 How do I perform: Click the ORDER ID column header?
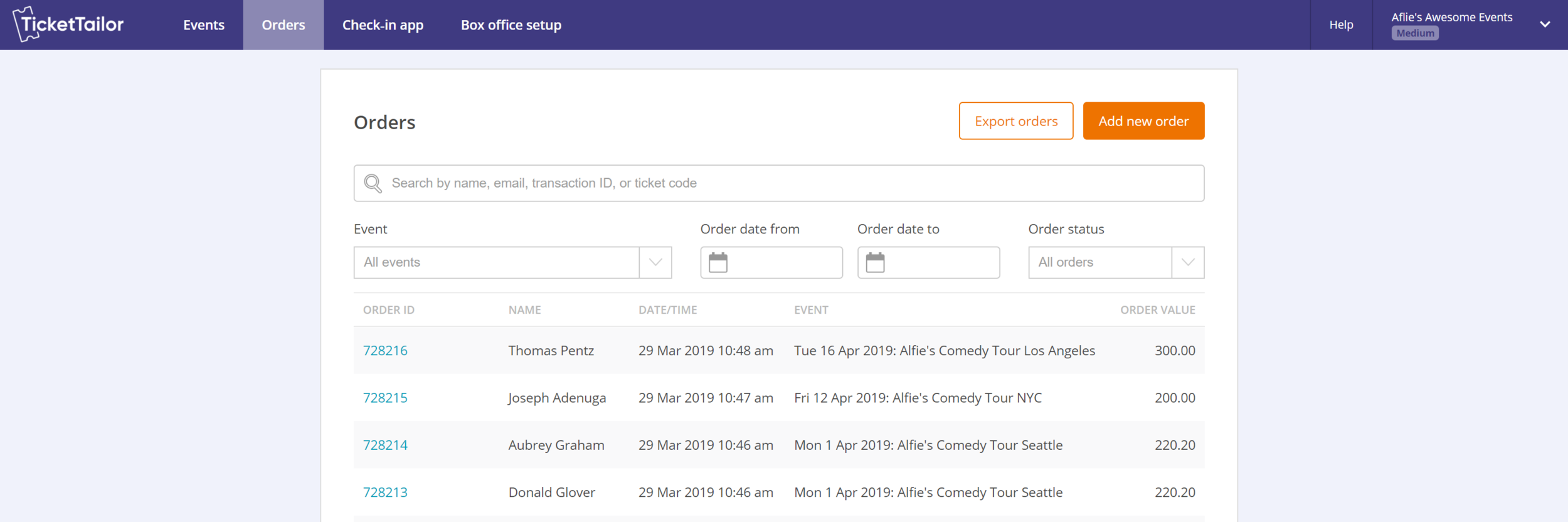(389, 310)
